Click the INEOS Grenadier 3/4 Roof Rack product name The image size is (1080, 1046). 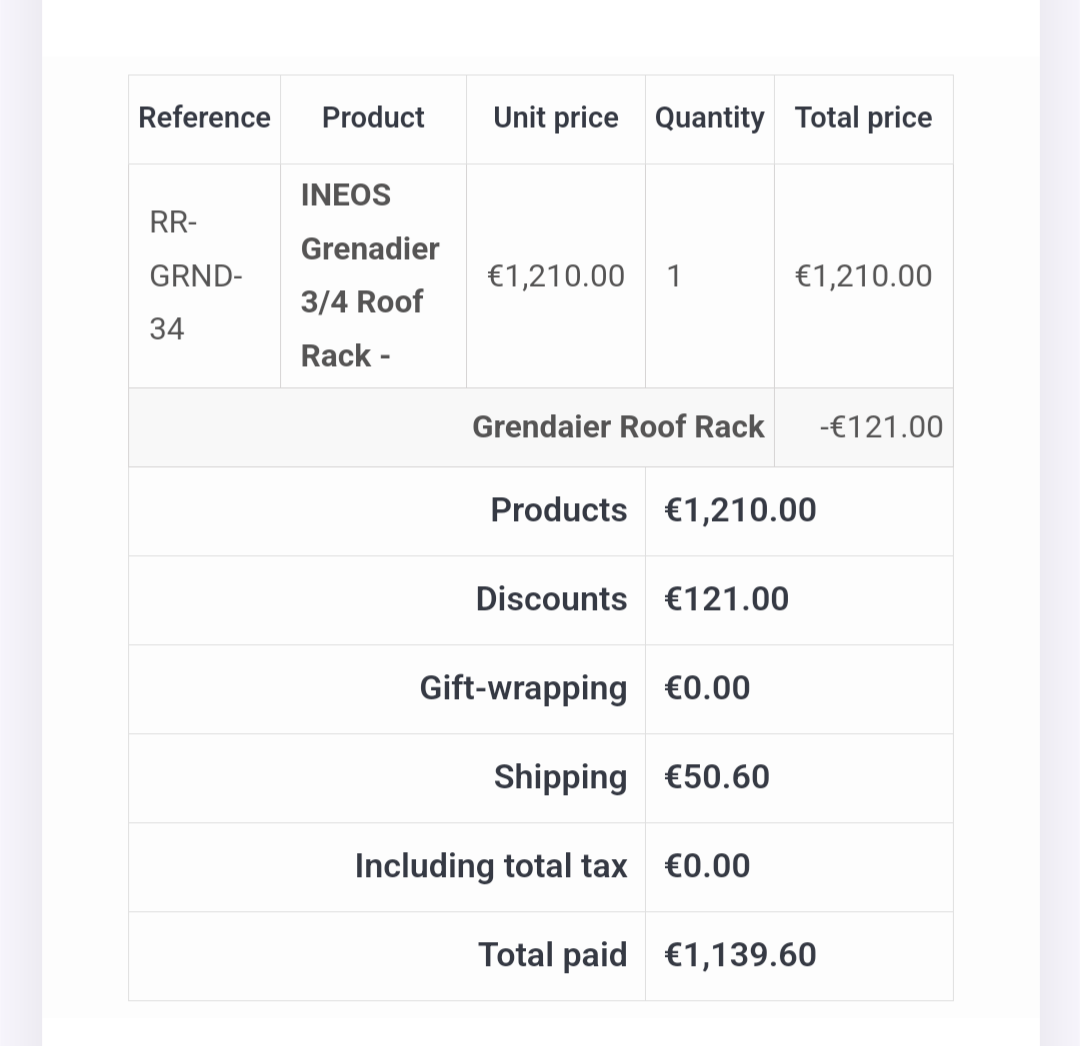click(x=370, y=275)
